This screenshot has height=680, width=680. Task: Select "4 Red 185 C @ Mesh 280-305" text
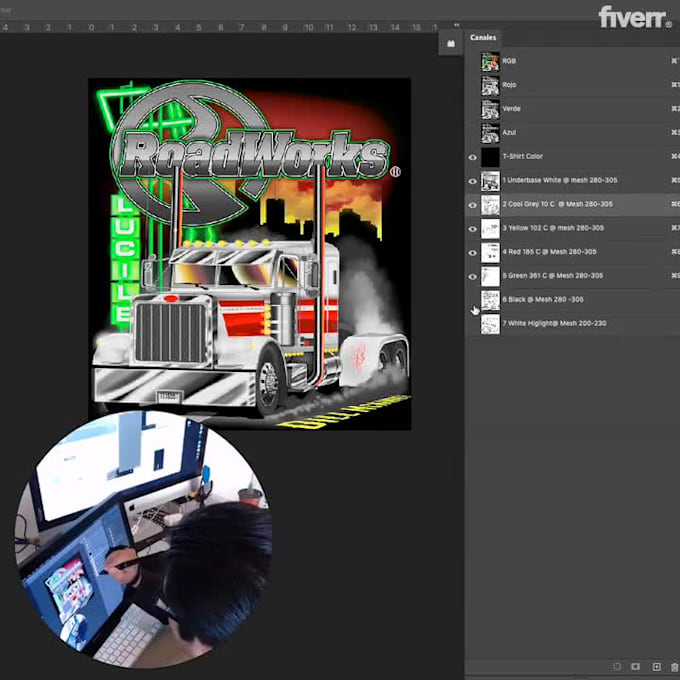pos(549,252)
